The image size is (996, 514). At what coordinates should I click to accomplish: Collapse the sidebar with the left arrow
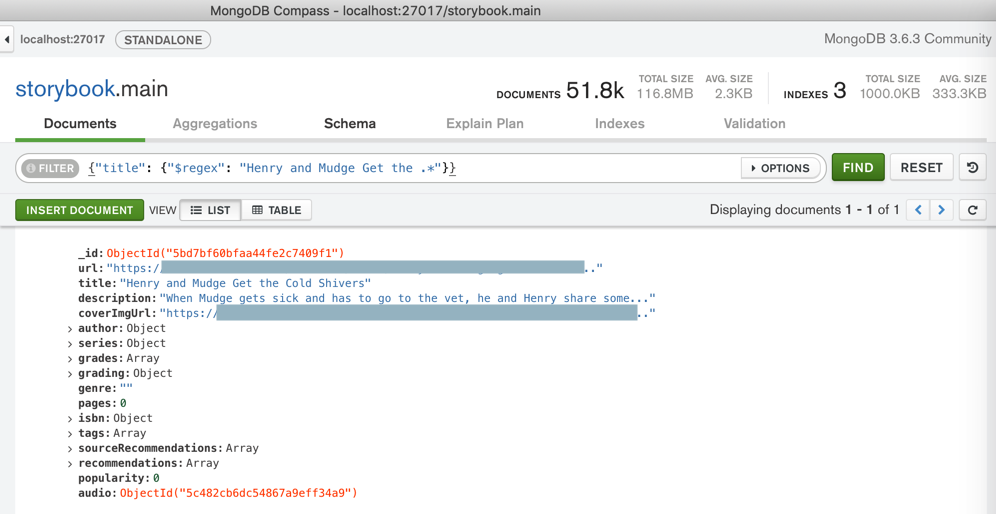point(7,40)
